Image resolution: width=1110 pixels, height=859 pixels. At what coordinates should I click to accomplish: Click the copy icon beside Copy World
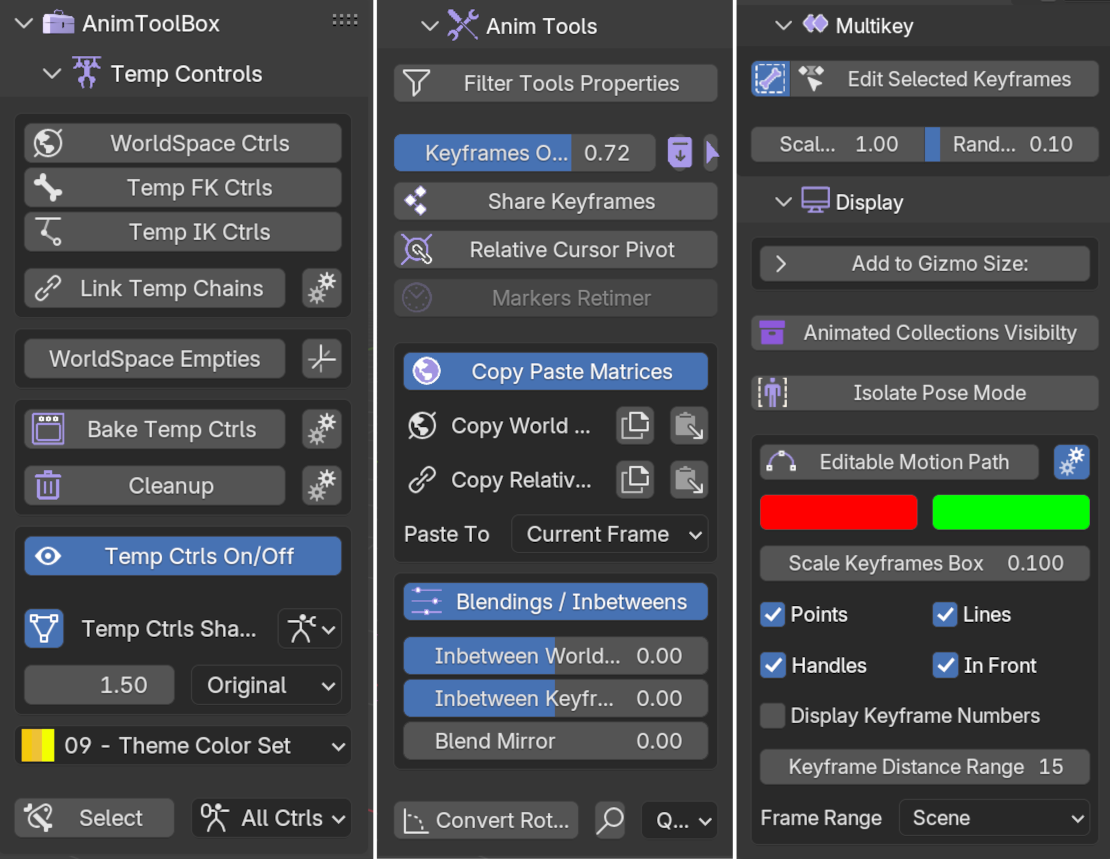635,425
